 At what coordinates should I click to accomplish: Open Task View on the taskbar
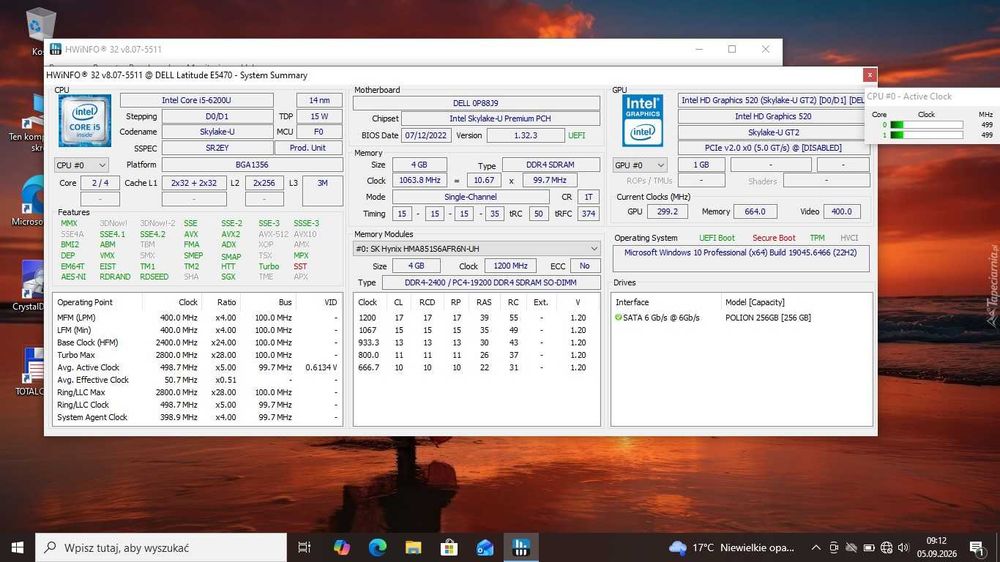pyautogui.click(x=304, y=547)
